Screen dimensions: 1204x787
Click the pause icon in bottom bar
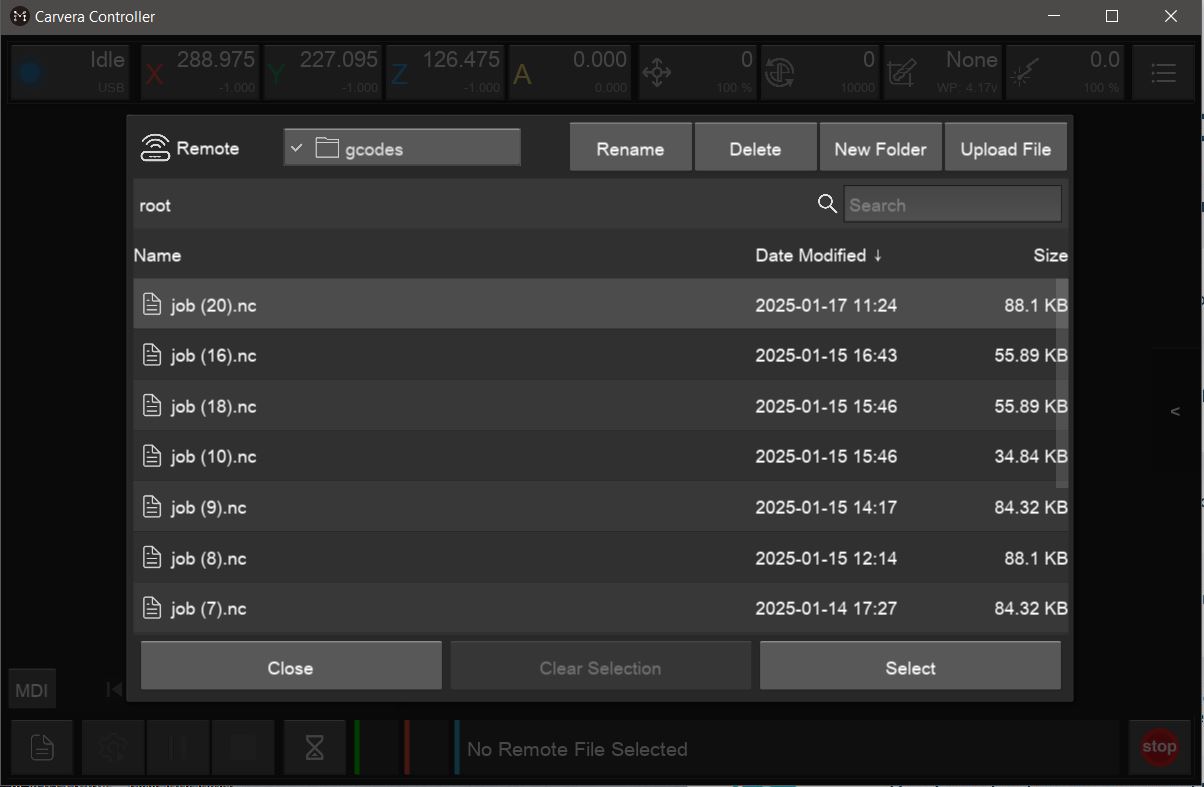178,747
